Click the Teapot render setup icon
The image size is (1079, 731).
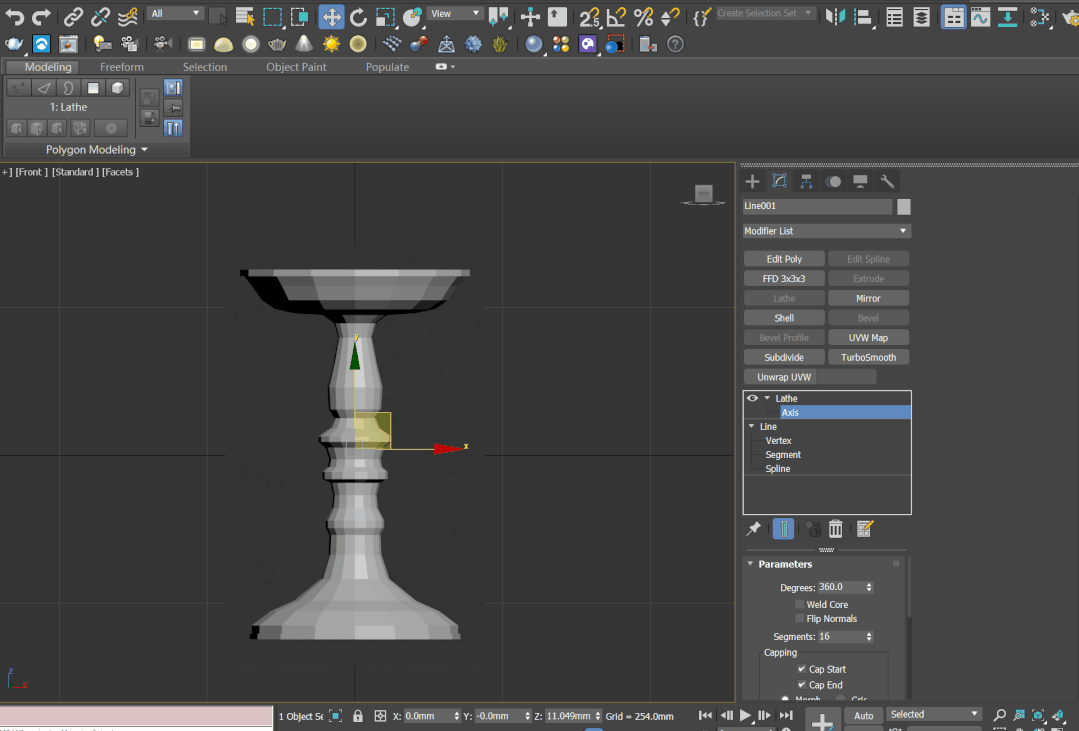click(x=14, y=45)
